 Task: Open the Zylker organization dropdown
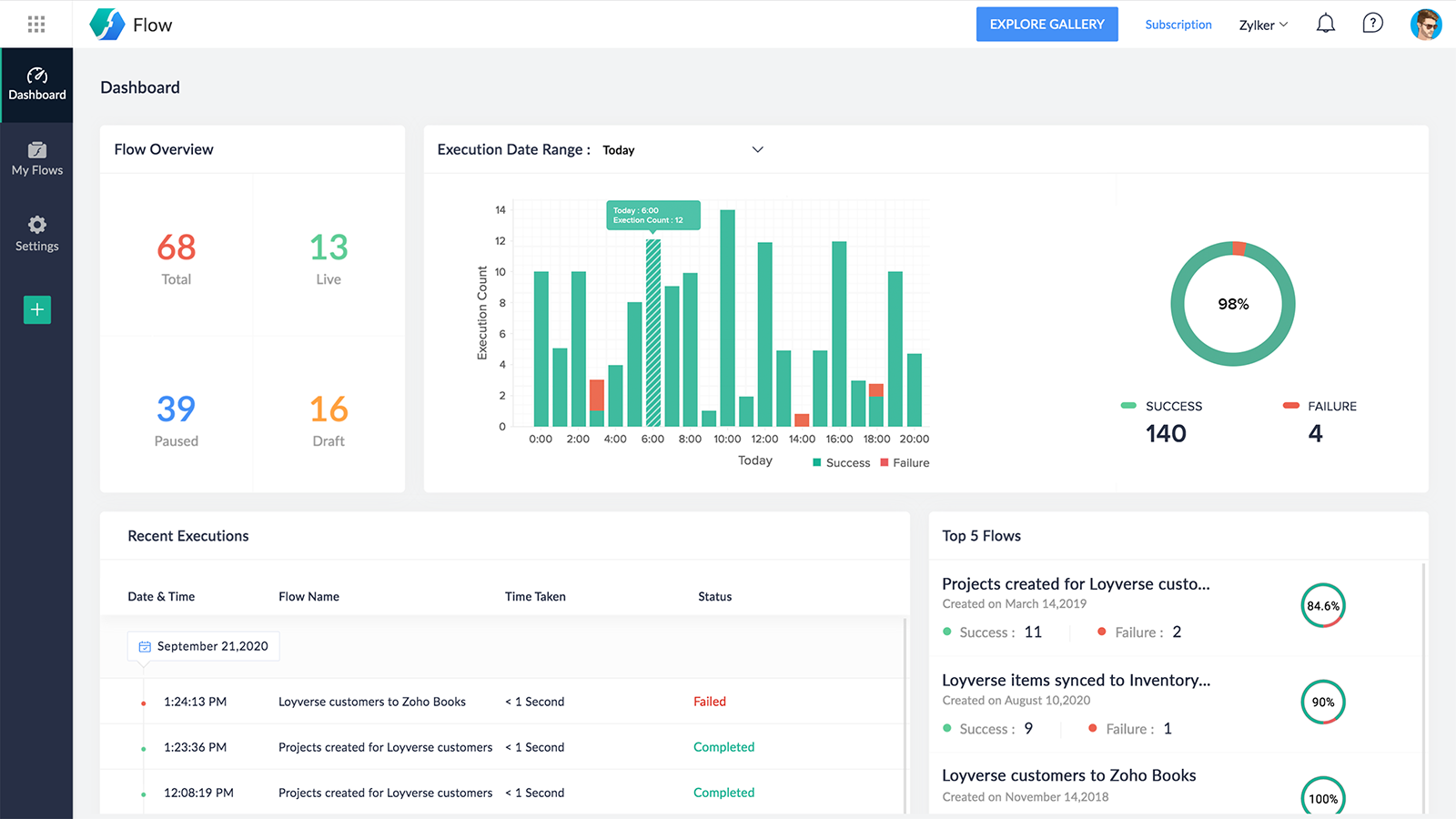[1263, 25]
